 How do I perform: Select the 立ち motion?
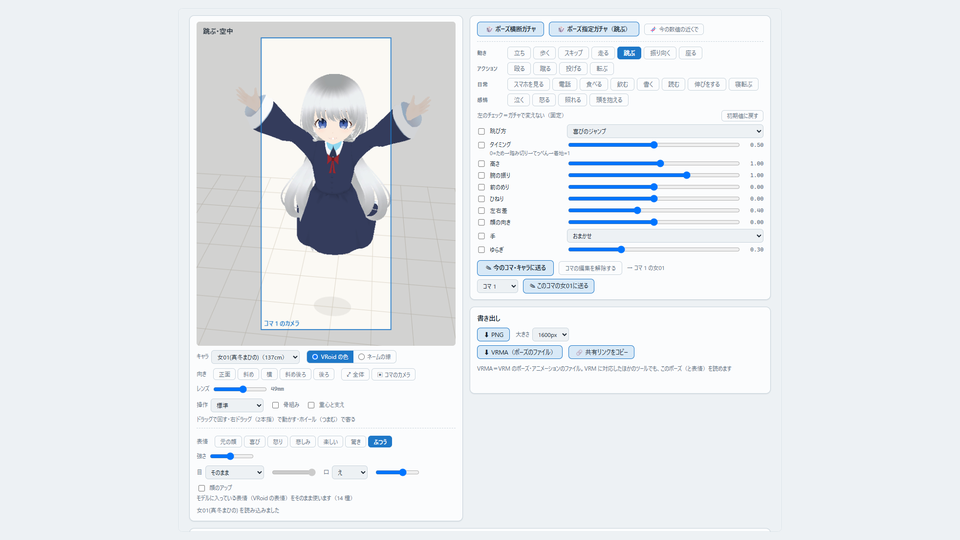519,53
